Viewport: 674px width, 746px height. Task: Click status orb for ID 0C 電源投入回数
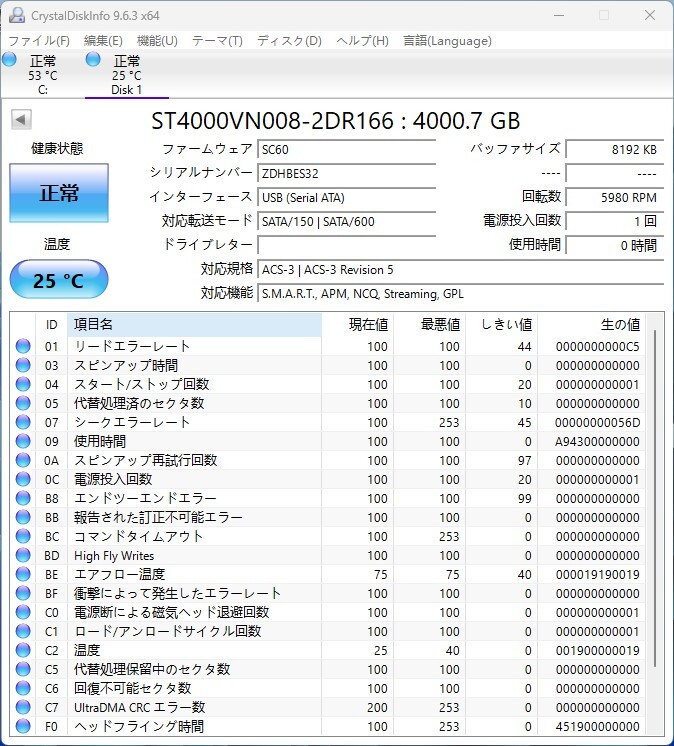(23, 480)
